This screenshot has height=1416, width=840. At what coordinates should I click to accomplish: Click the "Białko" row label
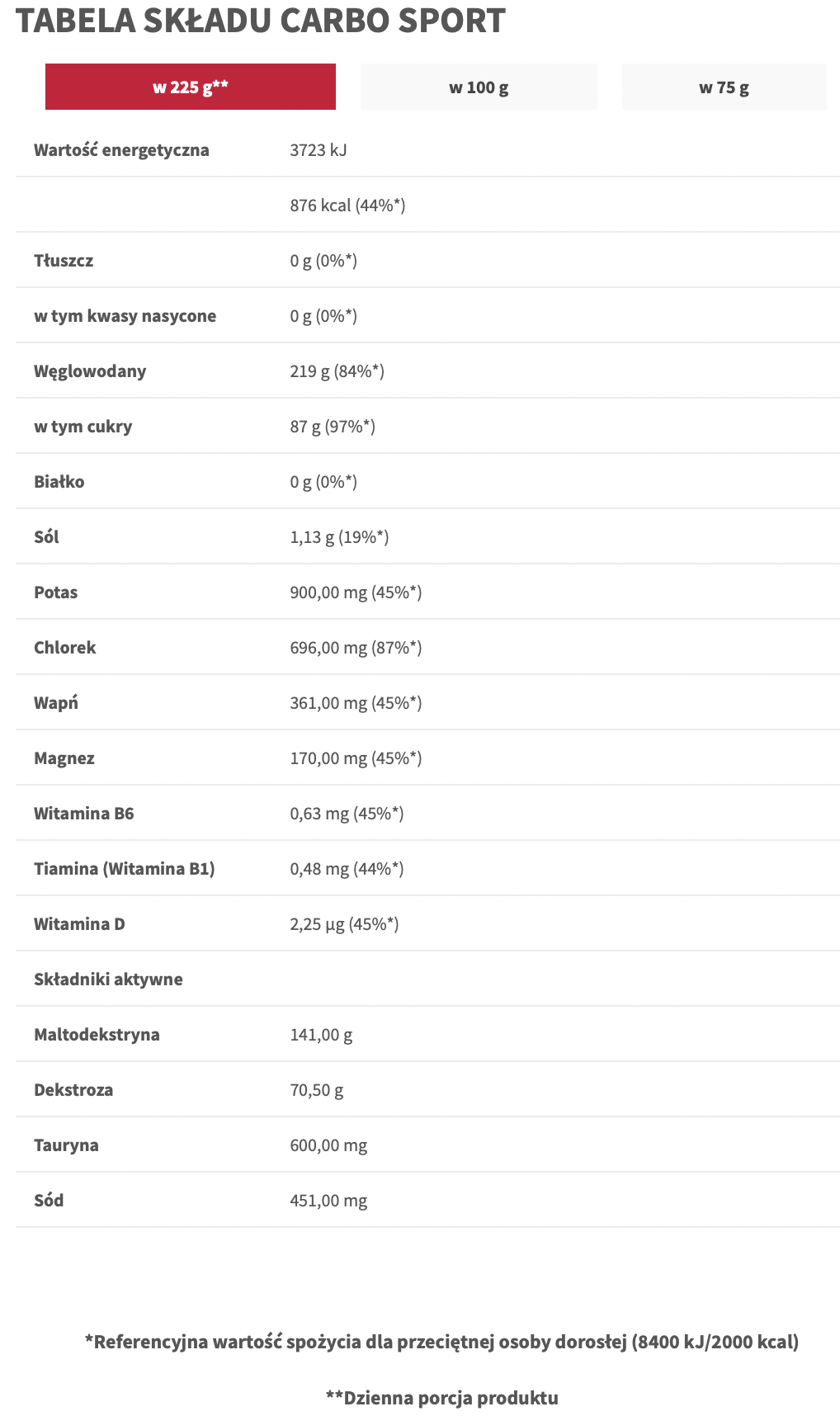click(x=59, y=482)
